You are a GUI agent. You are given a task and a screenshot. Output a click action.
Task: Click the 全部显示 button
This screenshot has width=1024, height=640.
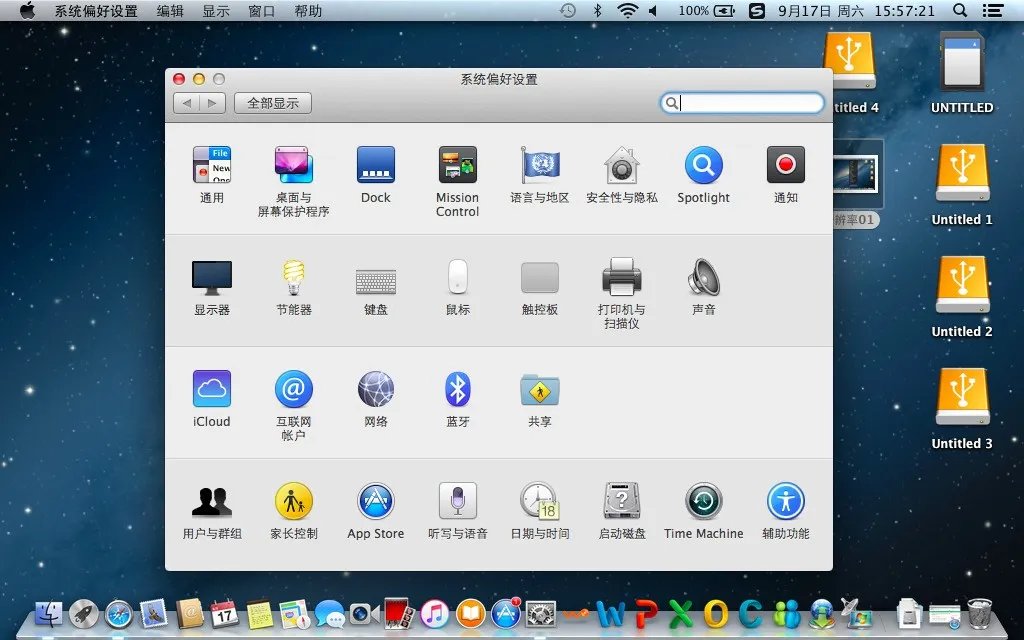[273, 103]
